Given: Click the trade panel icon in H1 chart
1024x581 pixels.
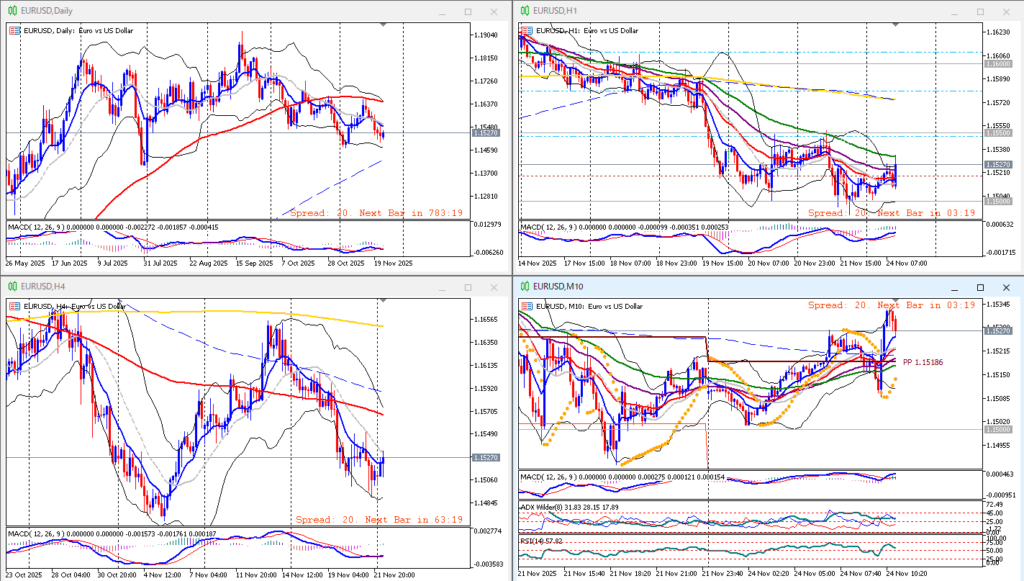Looking at the screenshot, I should click(526, 31).
